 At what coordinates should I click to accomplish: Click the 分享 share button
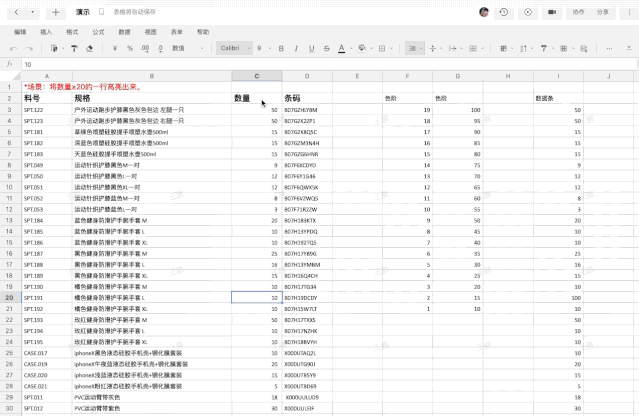point(603,12)
